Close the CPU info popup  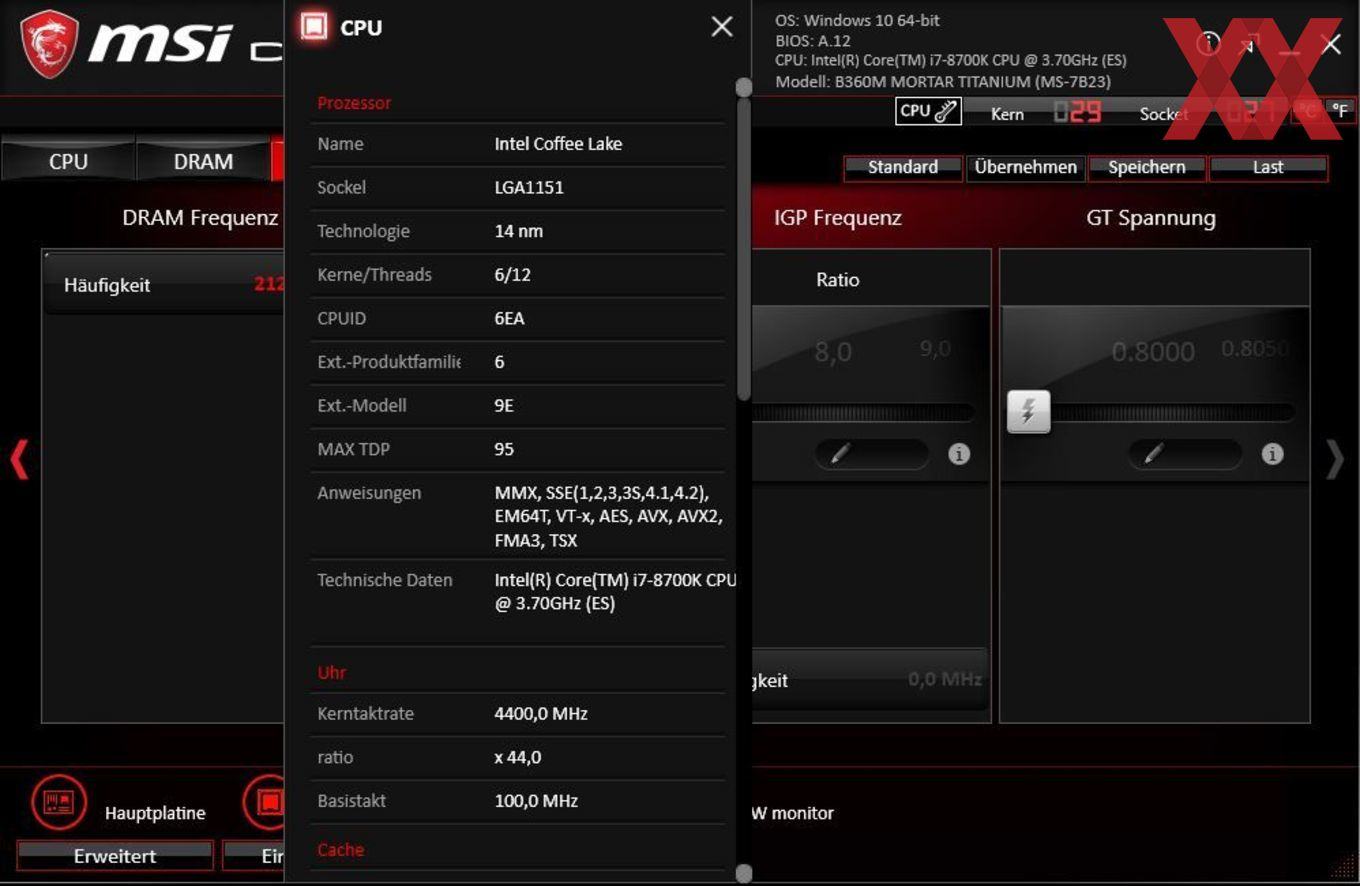pyautogui.click(x=722, y=27)
